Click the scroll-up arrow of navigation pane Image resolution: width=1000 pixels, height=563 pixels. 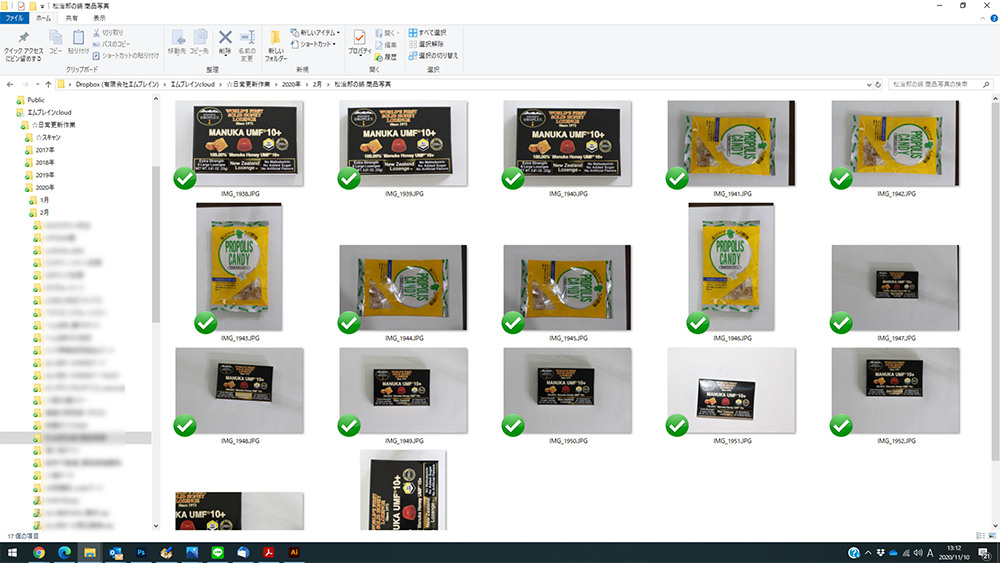click(x=156, y=99)
